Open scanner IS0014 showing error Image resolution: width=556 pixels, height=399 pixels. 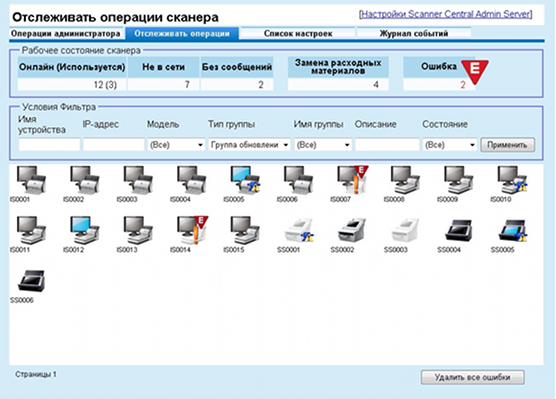[192, 230]
